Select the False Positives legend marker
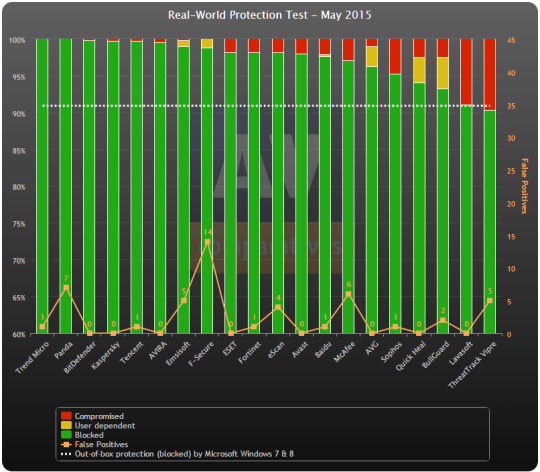The width and height of the screenshot is (540, 472). point(66,444)
